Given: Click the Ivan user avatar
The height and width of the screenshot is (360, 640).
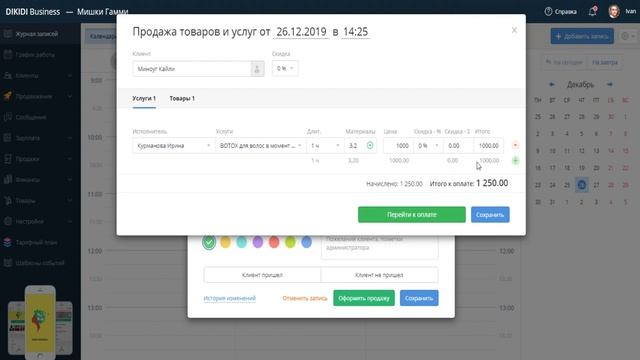Looking at the screenshot, I should point(613,11).
